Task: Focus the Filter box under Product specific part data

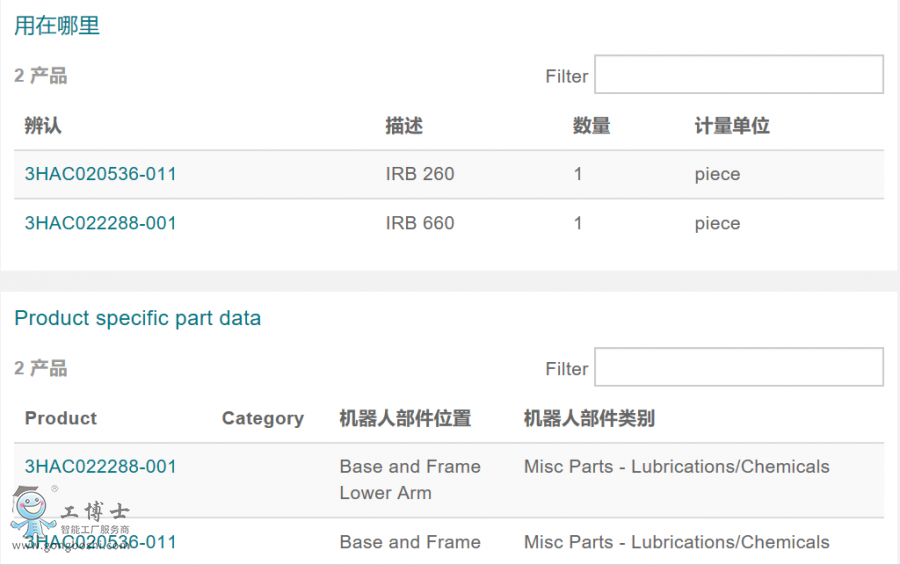Action: click(x=738, y=367)
